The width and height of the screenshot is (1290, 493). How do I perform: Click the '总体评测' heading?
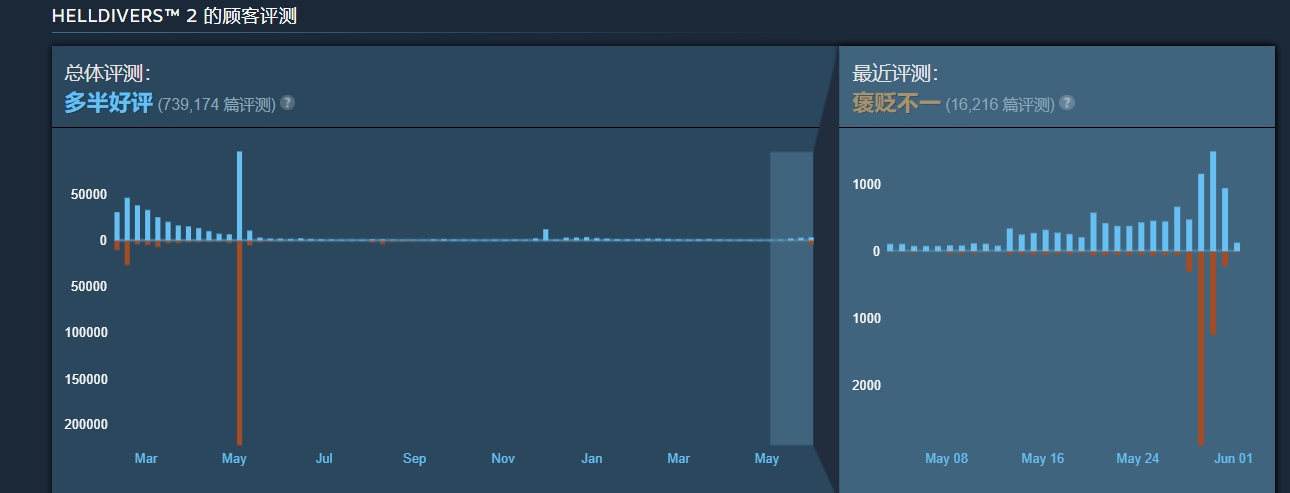(107, 73)
